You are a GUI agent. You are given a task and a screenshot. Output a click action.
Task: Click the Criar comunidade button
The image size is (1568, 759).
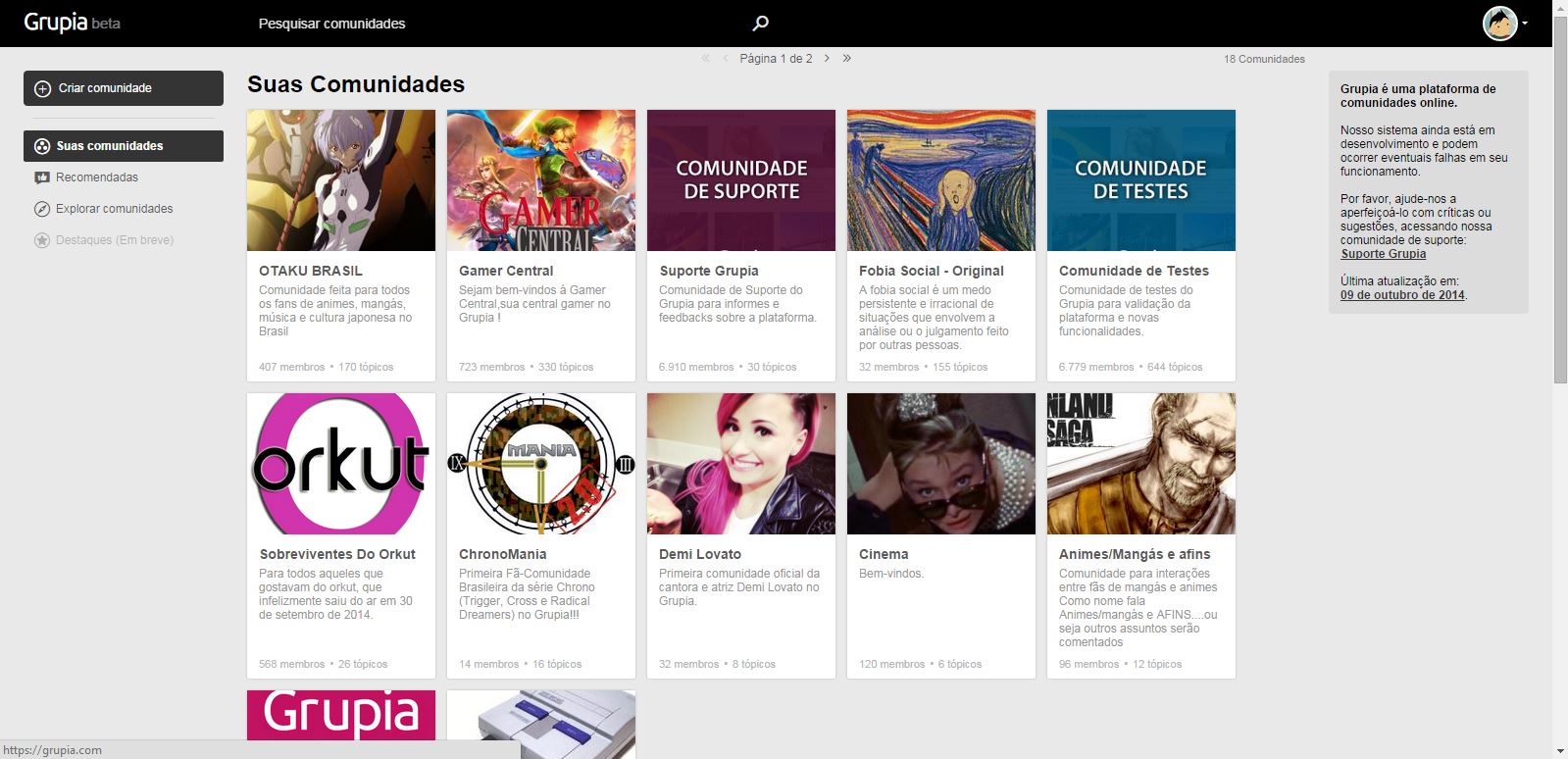124,88
